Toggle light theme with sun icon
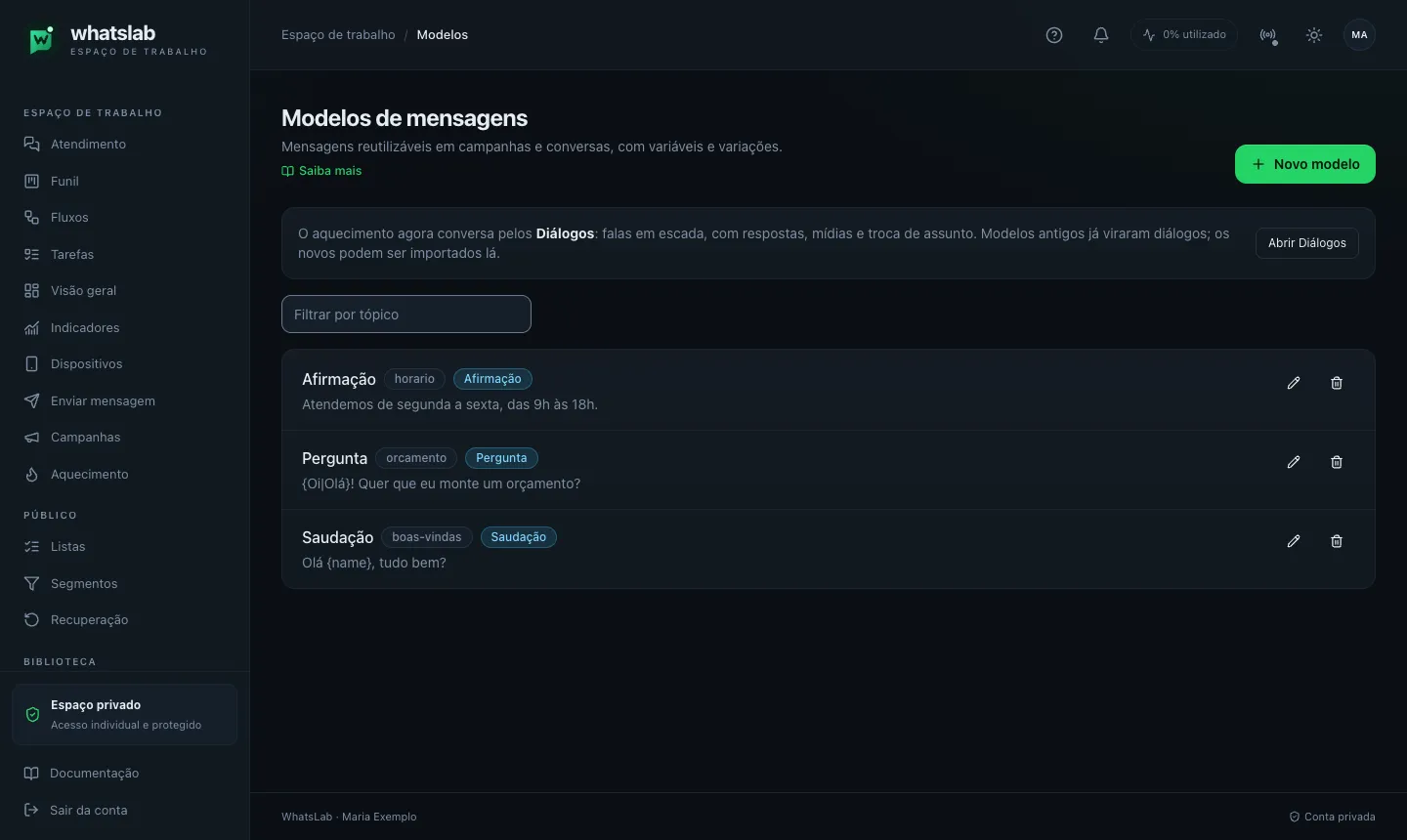The width and height of the screenshot is (1407, 840). click(x=1314, y=35)
